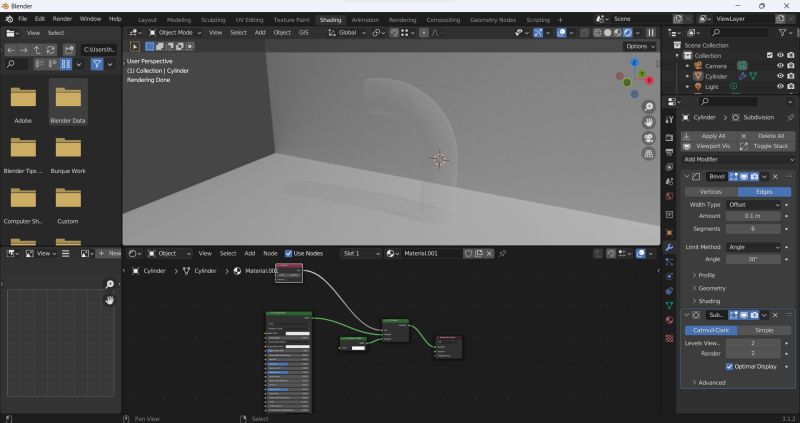Open the Render menu
This screenshot has height=423, width=800.
[62, 19]
